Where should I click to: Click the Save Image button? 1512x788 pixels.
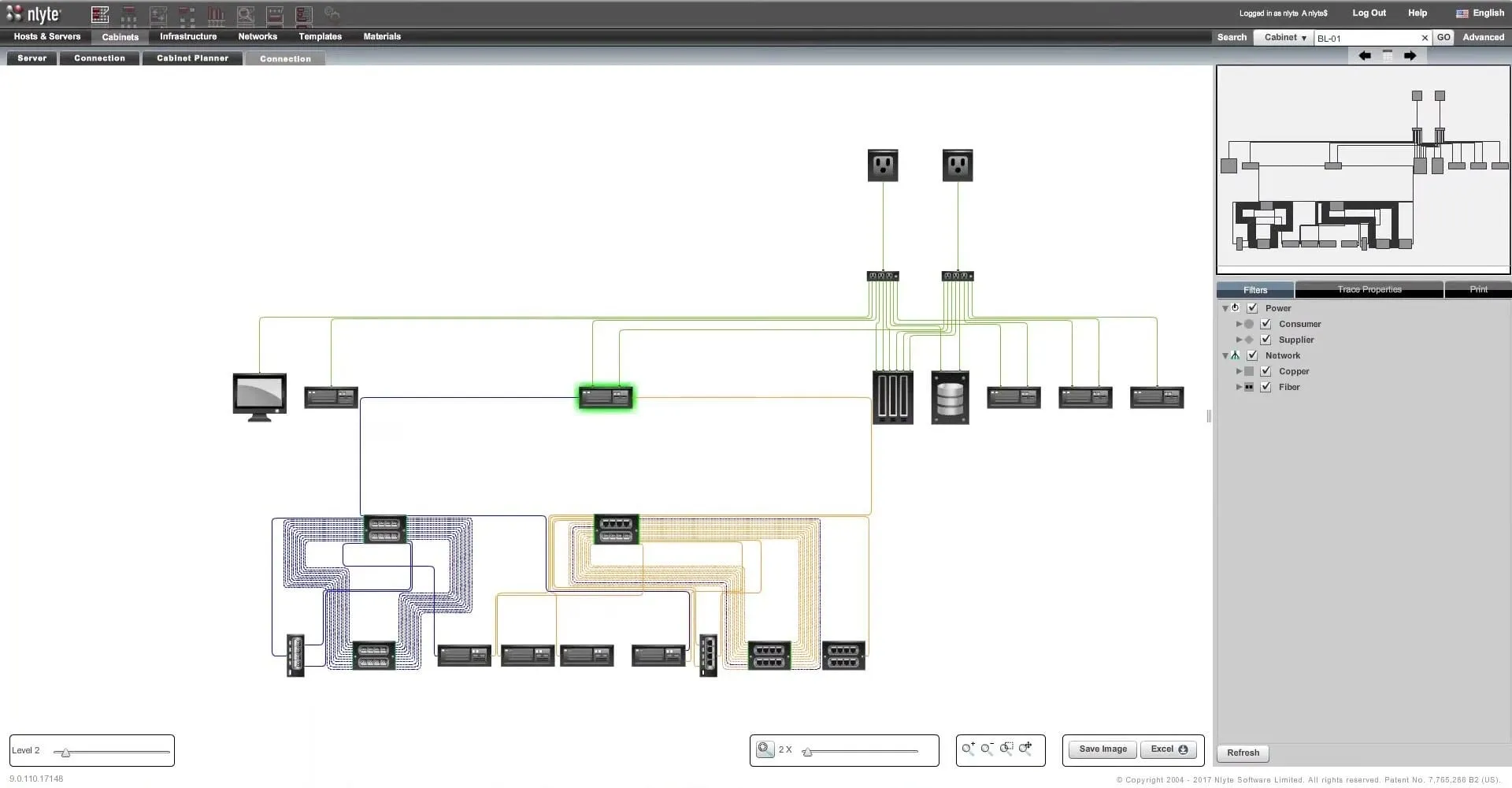pyautogui.click(x=1102, y=749)
